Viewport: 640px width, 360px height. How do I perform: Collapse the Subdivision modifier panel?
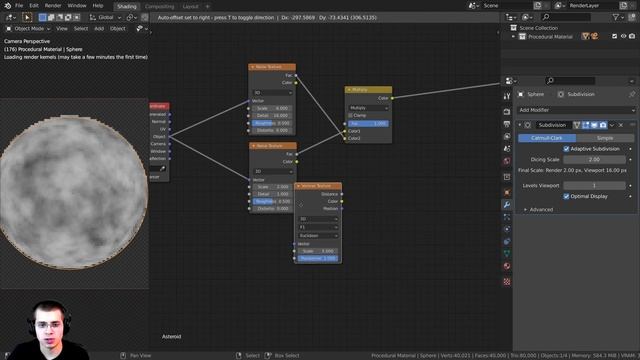pyautogui.click(x=520, y=125)
